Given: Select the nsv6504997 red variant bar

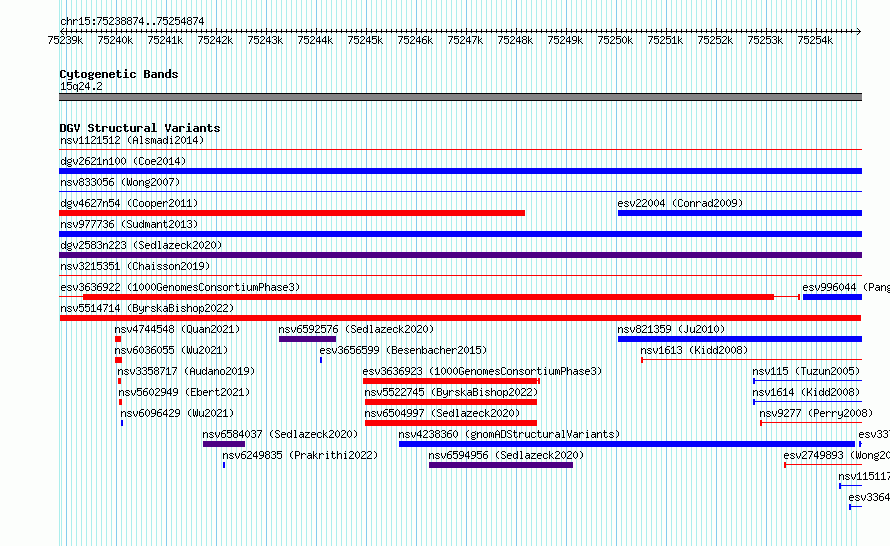Looking at the screenshot, I should coord(451,423).
